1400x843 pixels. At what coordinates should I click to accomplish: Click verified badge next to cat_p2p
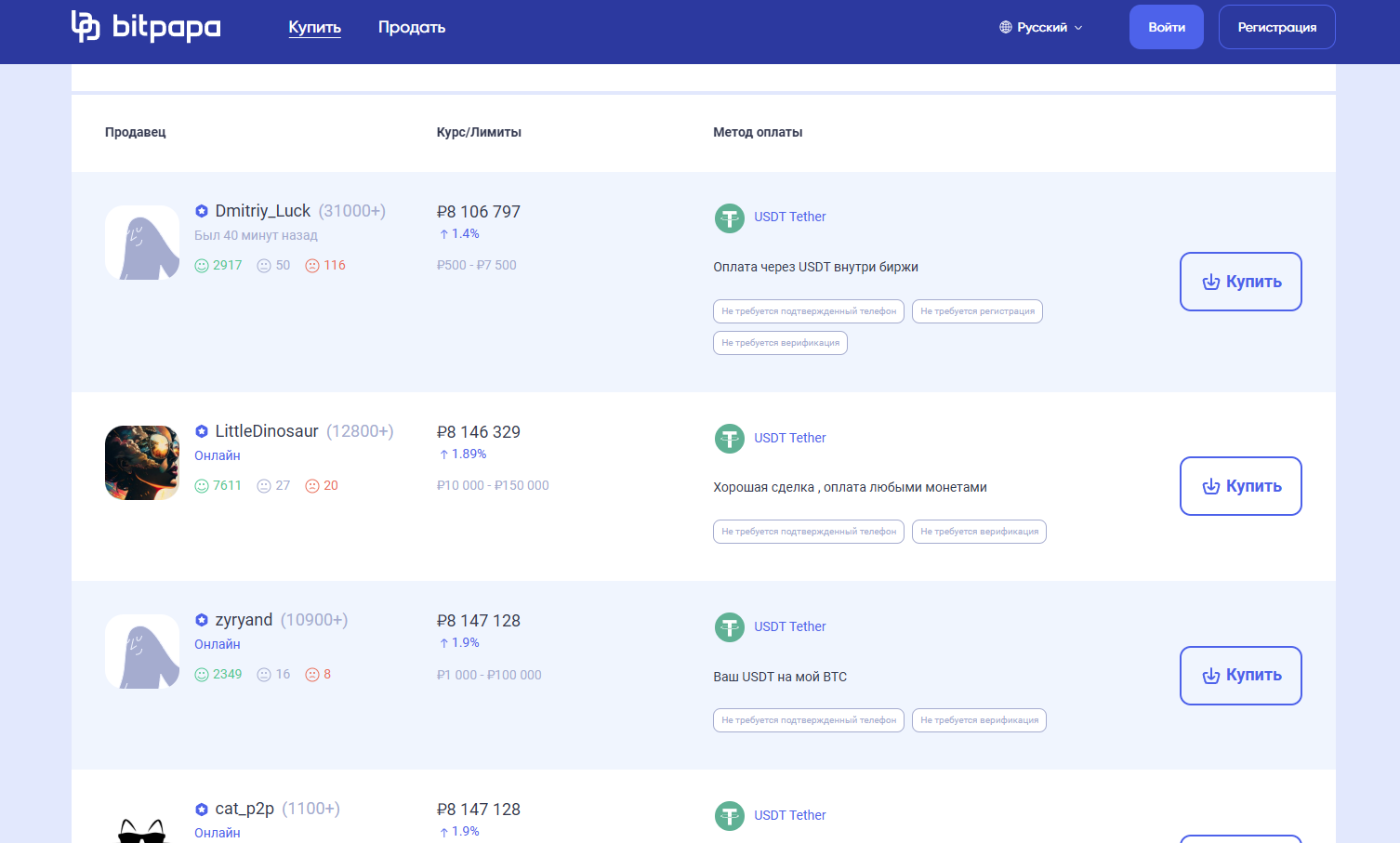(x=202, y=809)
